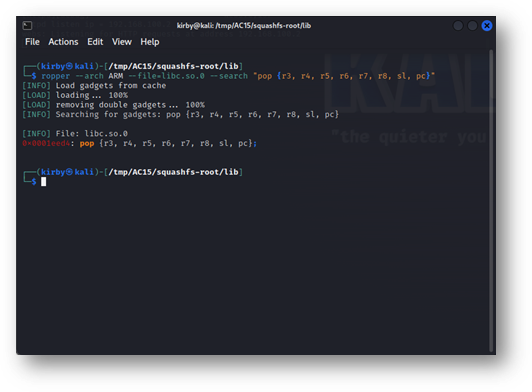
Task: Click the orange 'pop' instruction in gadget result
Action: point(87,144)
